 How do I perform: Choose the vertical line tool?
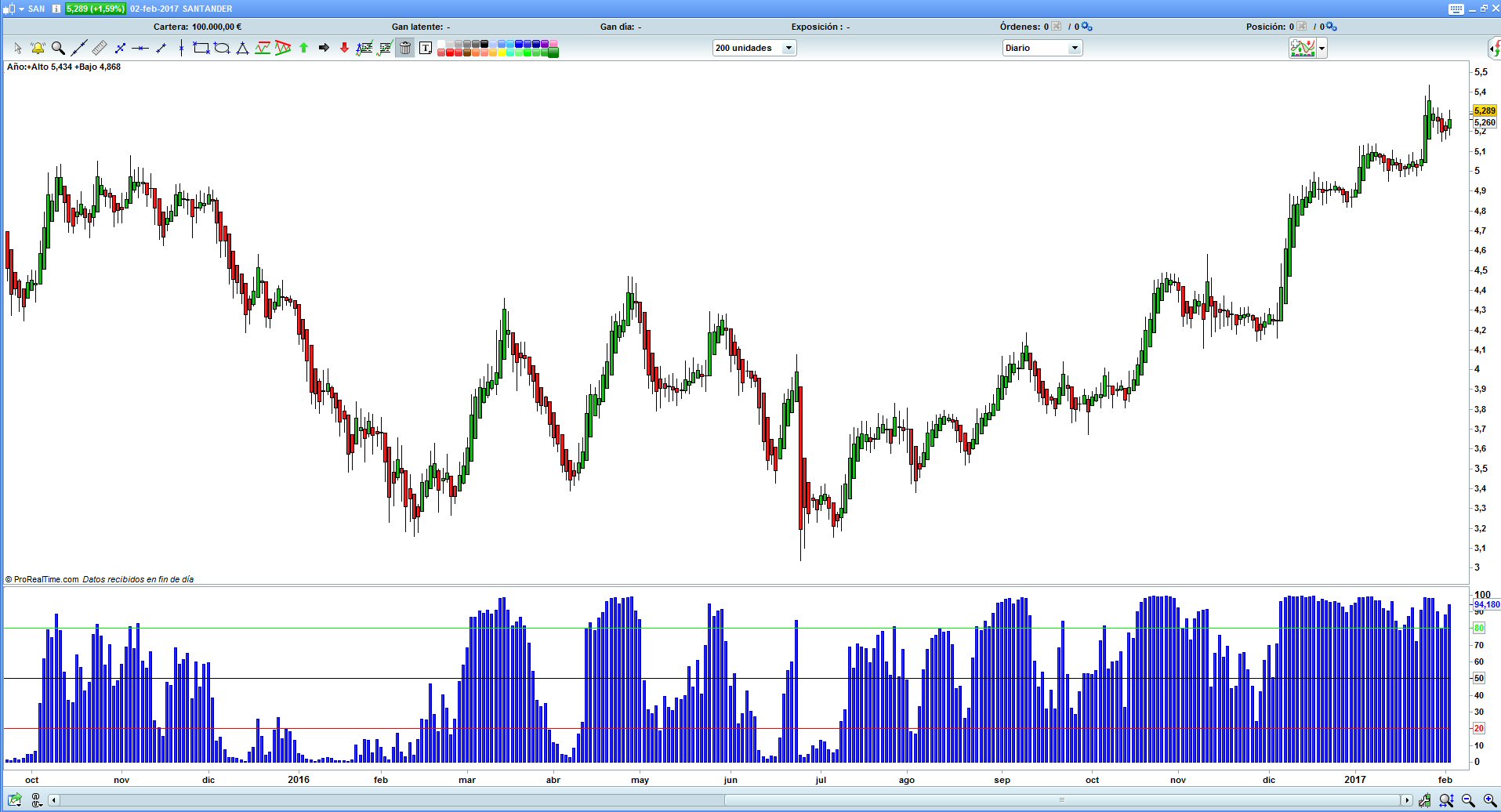pyautogui.click(x=181, y=49)
